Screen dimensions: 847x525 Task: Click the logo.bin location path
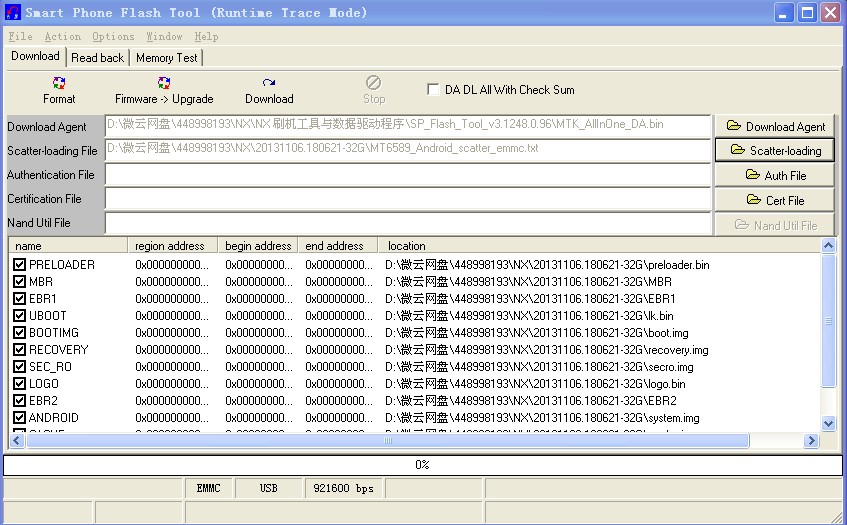tap(535, 383)
